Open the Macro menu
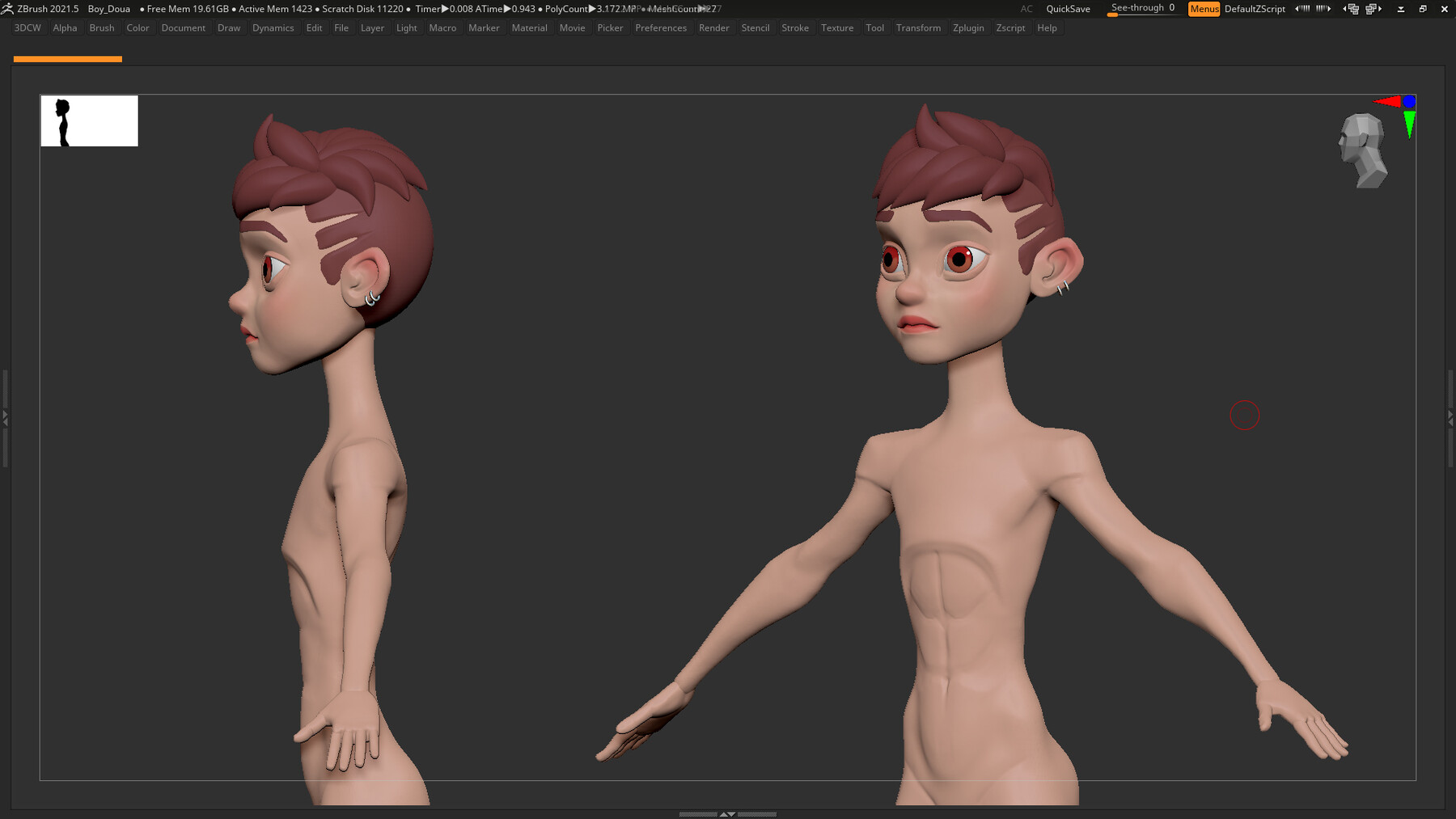 442,28
